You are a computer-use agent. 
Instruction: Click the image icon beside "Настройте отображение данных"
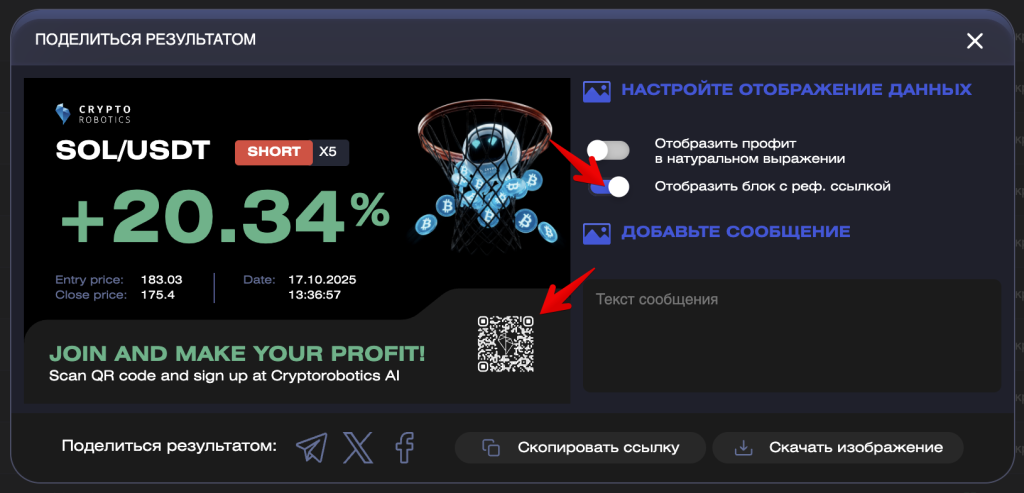pos(596,91)
